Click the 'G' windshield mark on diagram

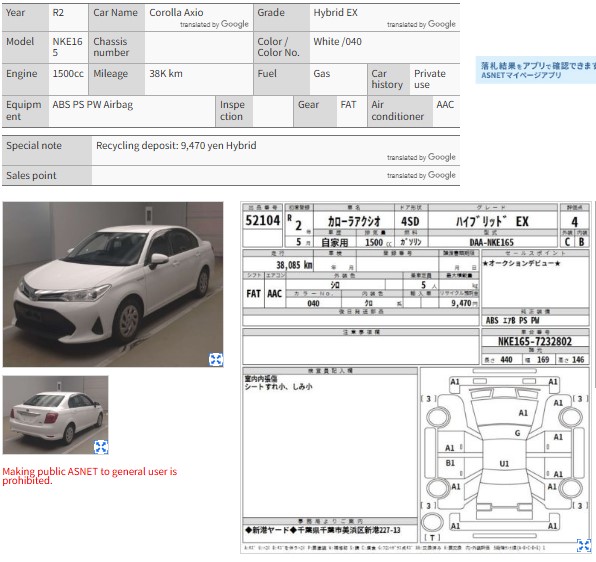517,433
